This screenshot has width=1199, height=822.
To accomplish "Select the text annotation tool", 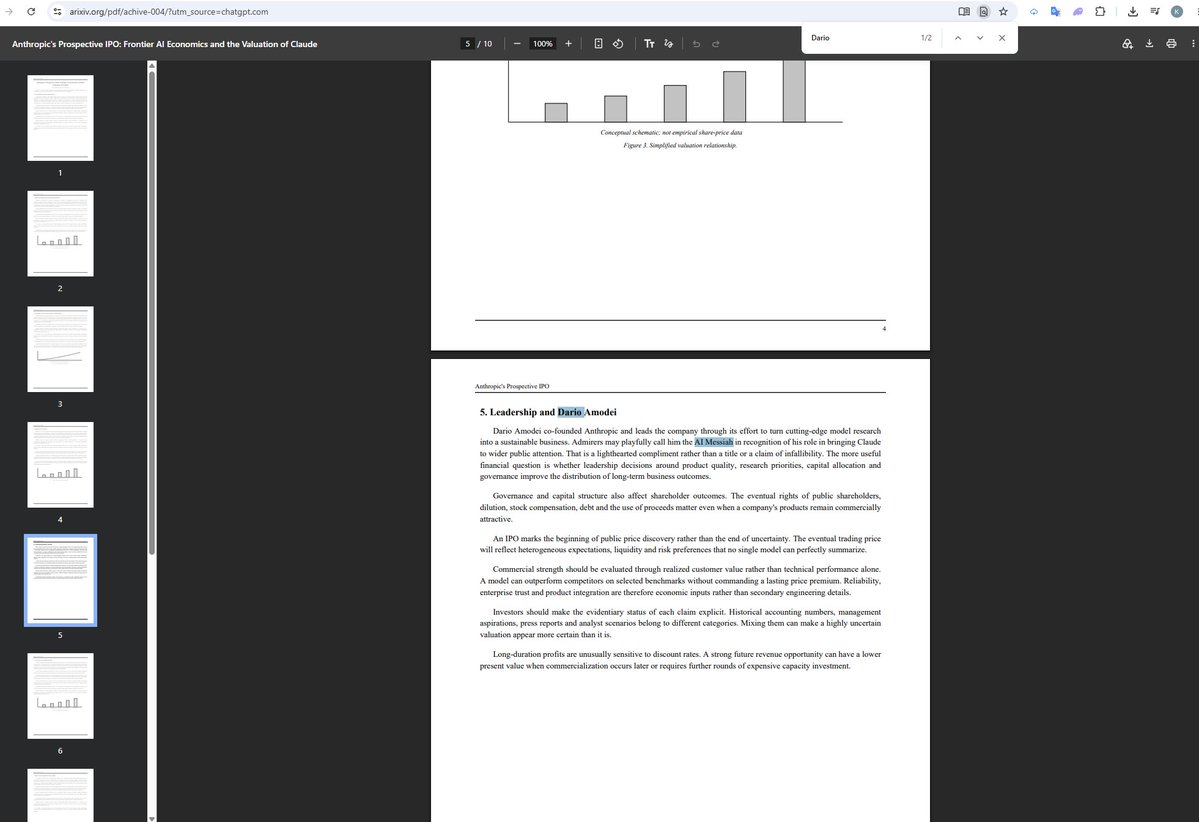I will click(x=649, y=44).
